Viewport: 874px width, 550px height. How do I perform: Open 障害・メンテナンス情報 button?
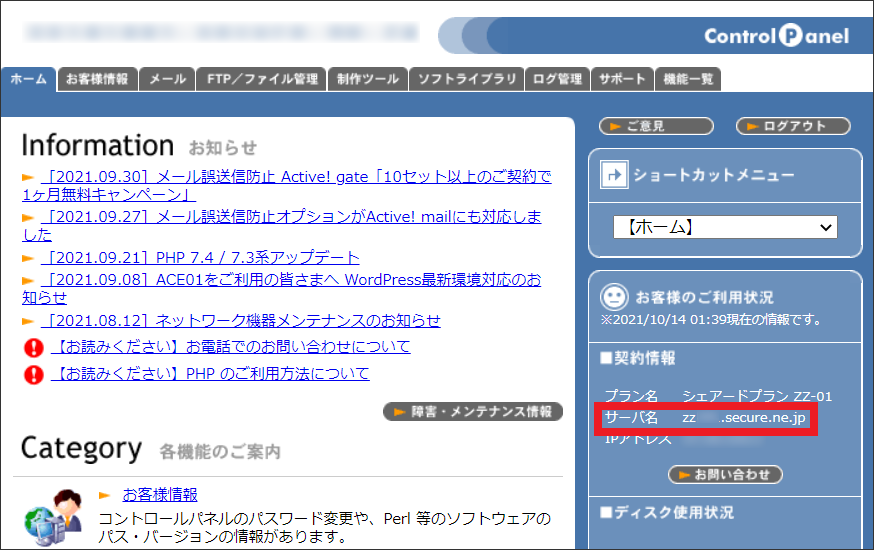[473, 411]
